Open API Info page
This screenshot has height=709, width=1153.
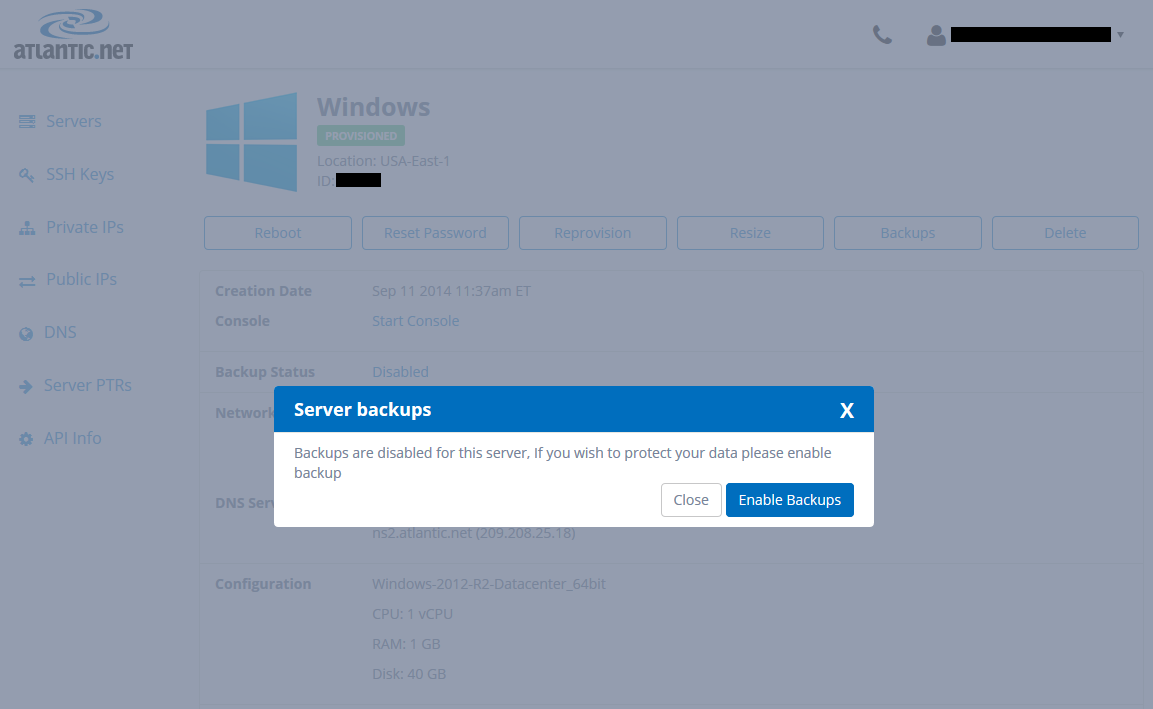click(x=73, y=438)
